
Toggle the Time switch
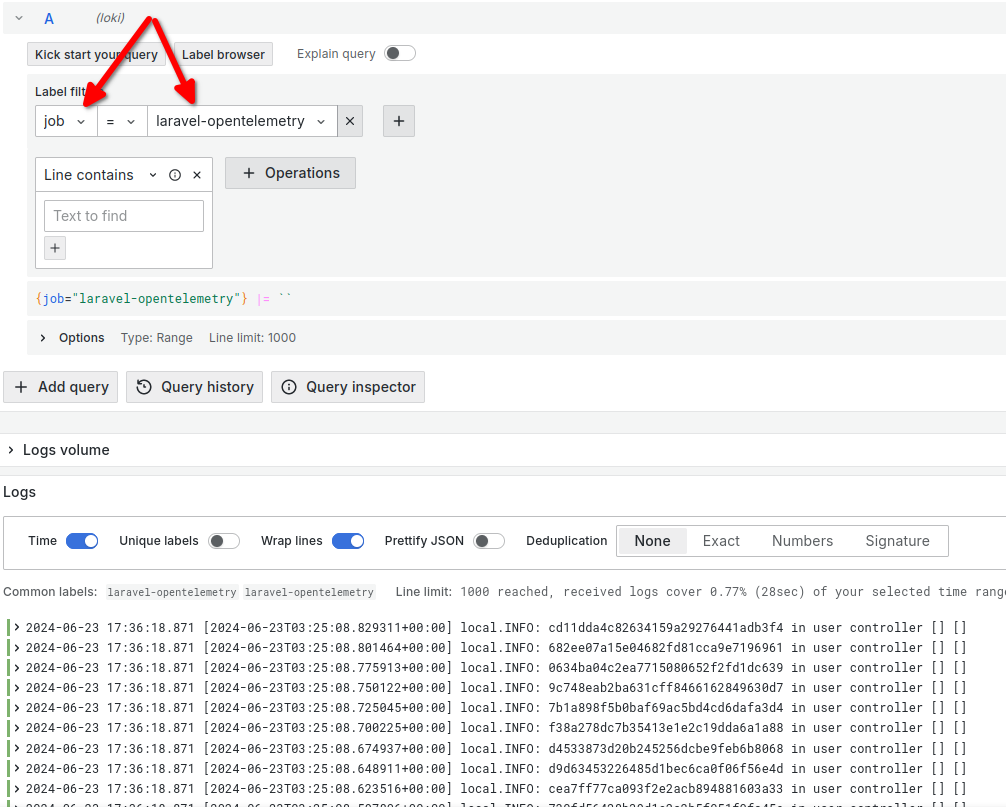[x=82, y=541]
